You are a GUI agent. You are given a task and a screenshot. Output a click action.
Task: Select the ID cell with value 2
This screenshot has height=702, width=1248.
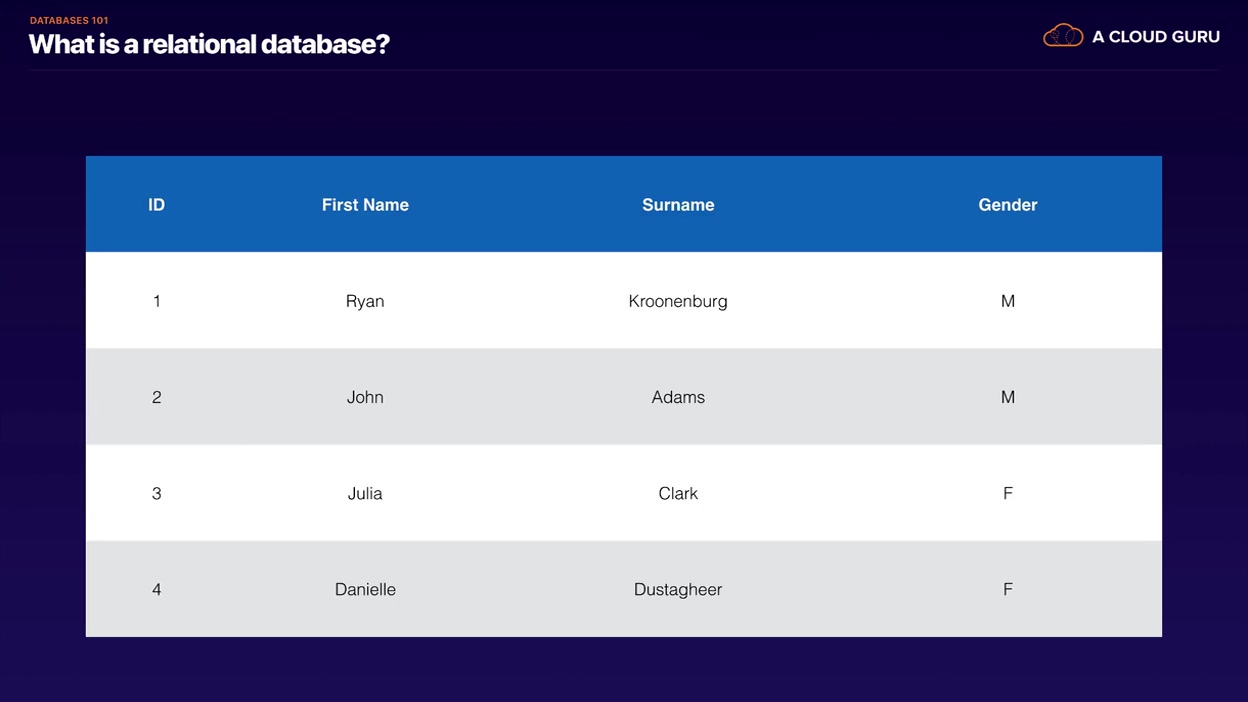coord(156,397)
